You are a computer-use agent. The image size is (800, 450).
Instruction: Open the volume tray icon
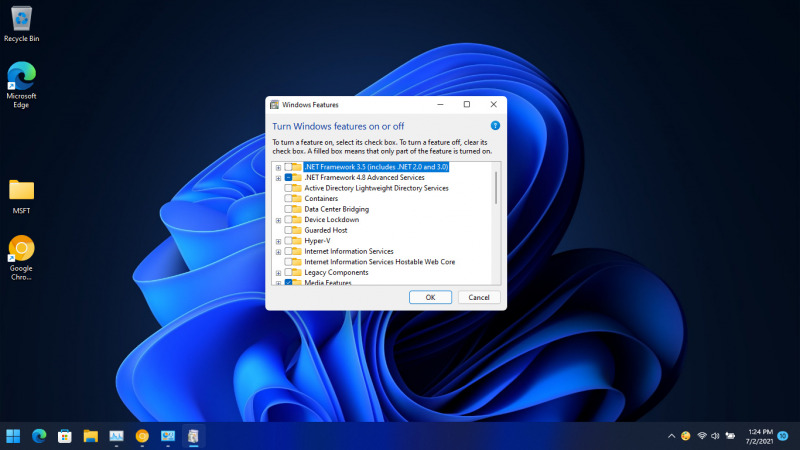[x=715, y=436]
